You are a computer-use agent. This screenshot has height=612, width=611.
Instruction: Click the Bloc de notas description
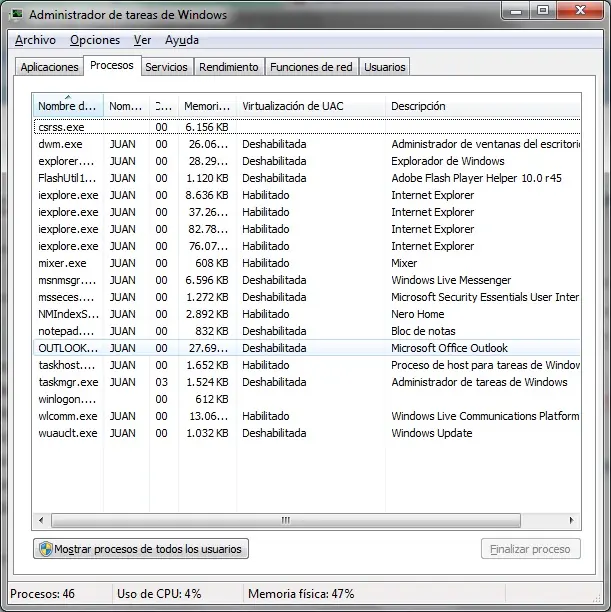423,331
